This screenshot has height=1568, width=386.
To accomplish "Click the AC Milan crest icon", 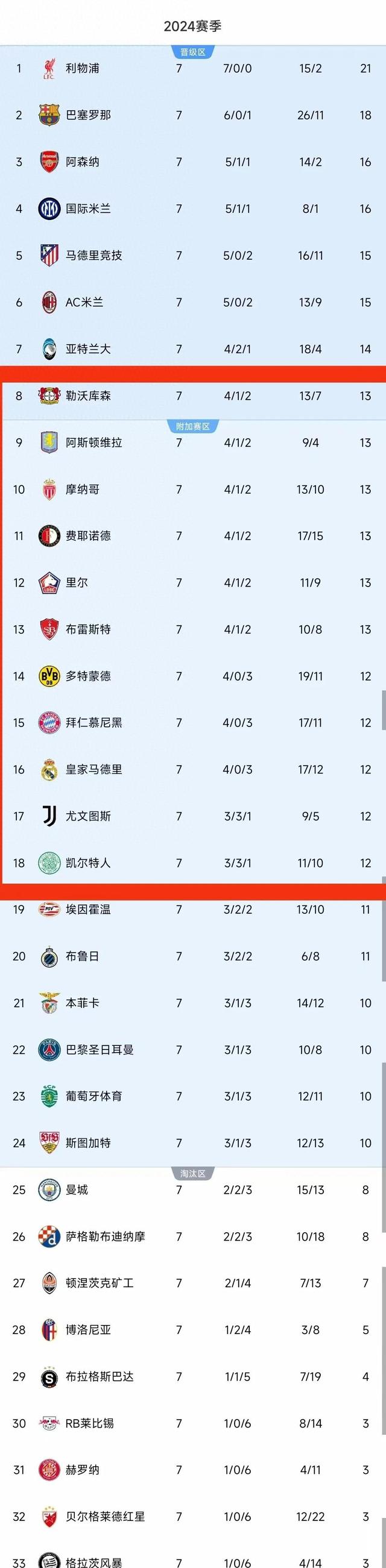I will (x=49, y=302).
